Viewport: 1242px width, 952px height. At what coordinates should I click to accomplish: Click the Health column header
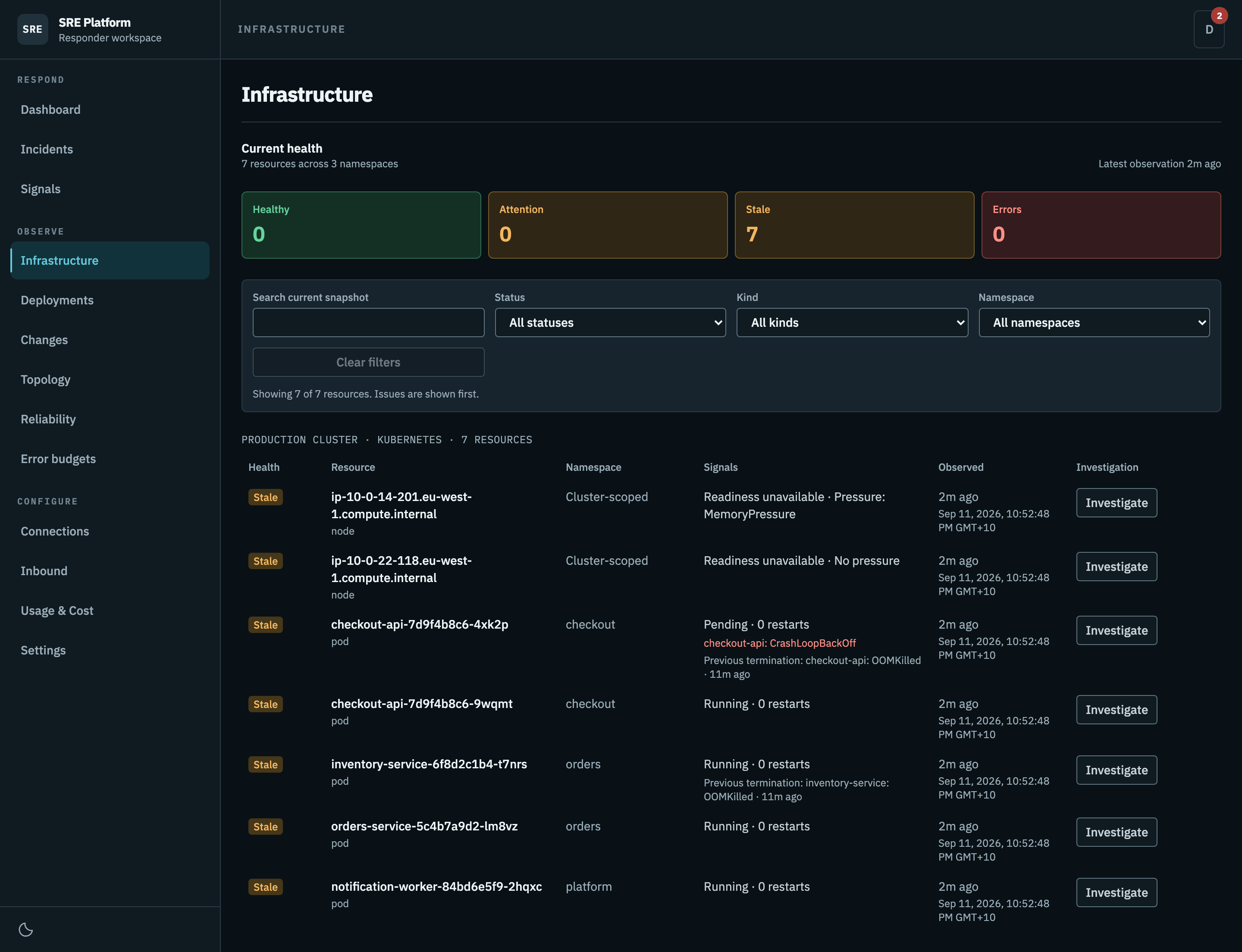(263, 467)
